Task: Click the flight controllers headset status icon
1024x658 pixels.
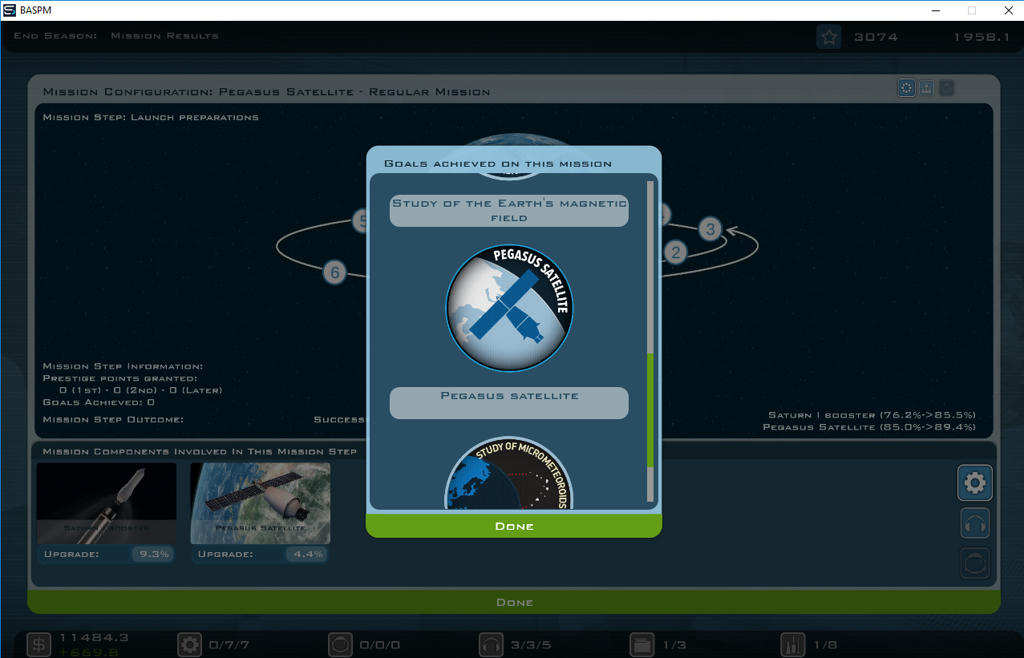Action: pos(491,645)
